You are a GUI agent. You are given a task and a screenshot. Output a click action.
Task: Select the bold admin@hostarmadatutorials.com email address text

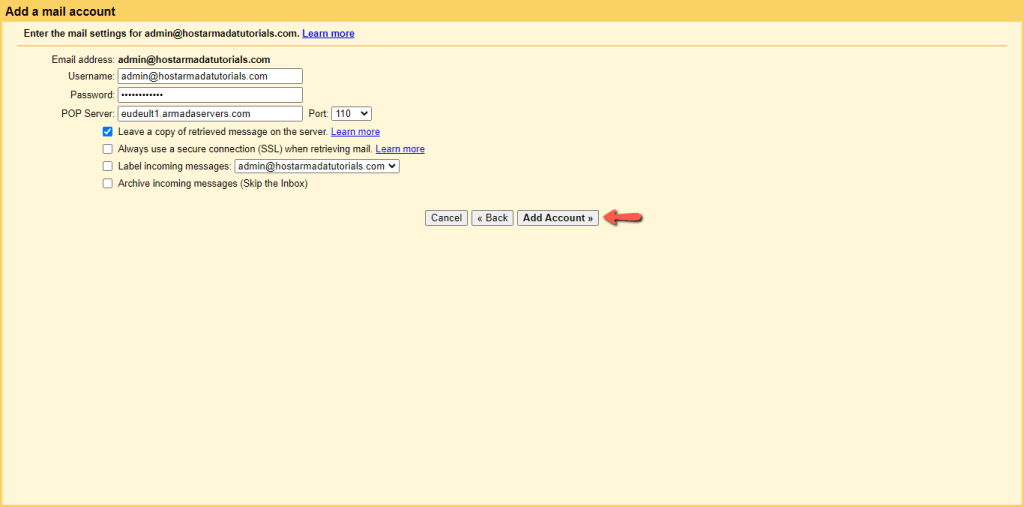[194, 59]
